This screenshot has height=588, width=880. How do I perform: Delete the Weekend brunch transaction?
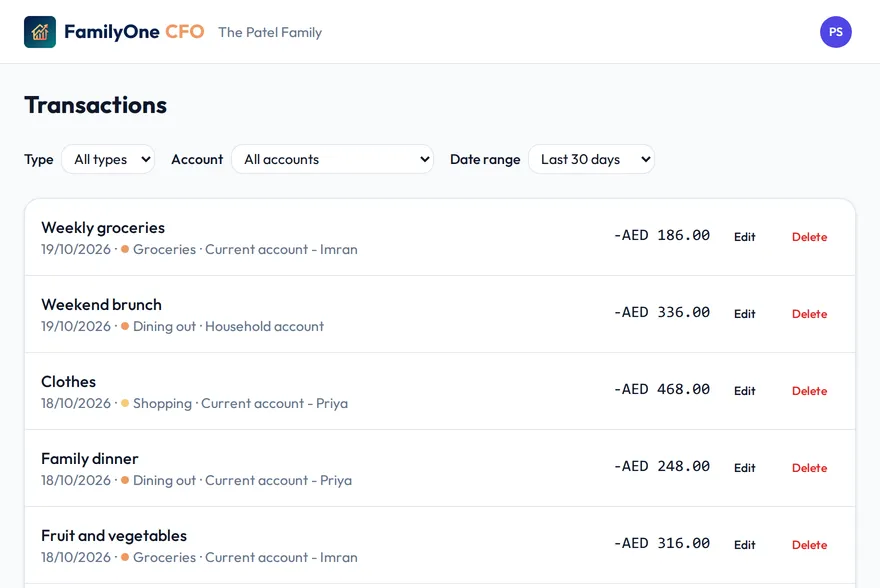pyautogui.click(x=809, y=314)
